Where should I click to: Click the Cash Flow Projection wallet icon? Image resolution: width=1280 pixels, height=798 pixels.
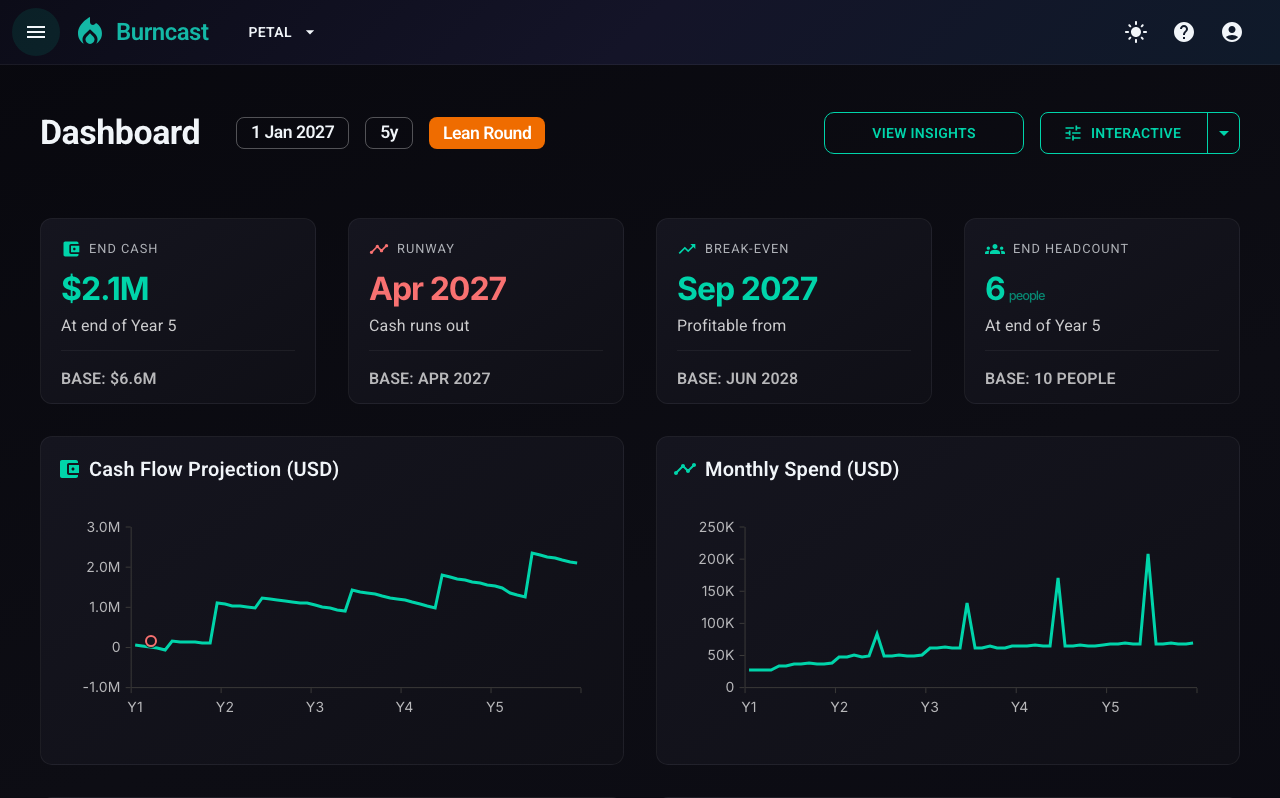tap(69, 469)
